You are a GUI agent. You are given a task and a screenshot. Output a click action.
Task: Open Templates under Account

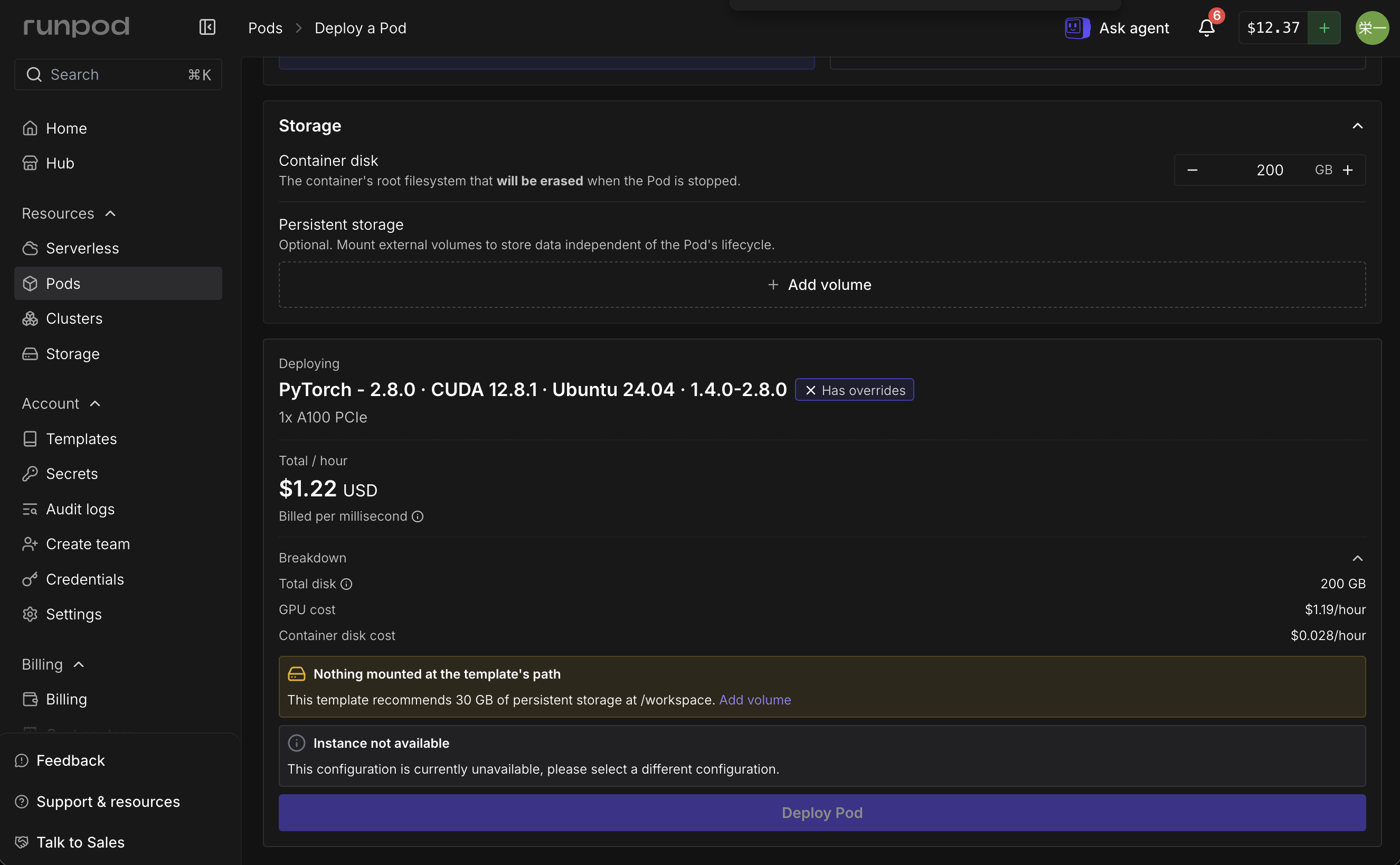(118, 439)
